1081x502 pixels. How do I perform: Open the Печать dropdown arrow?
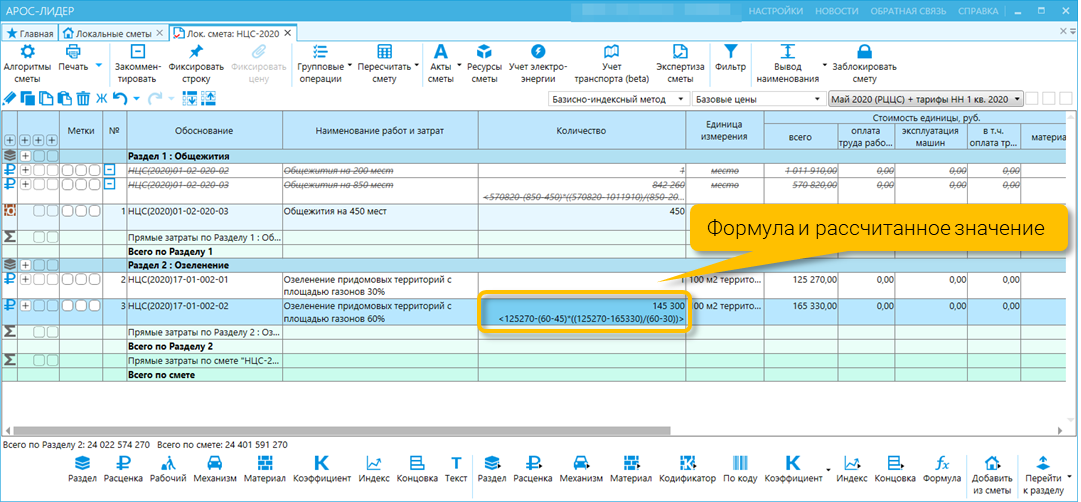pyautogui.click(x=98, y=66)
